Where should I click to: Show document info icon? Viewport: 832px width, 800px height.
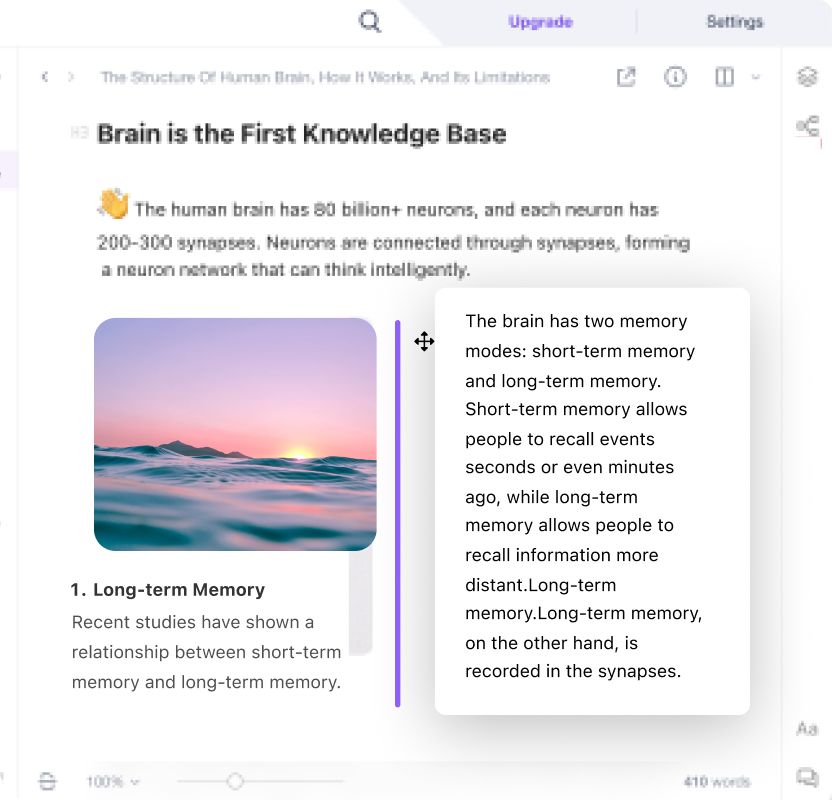(x=675, y=77)
